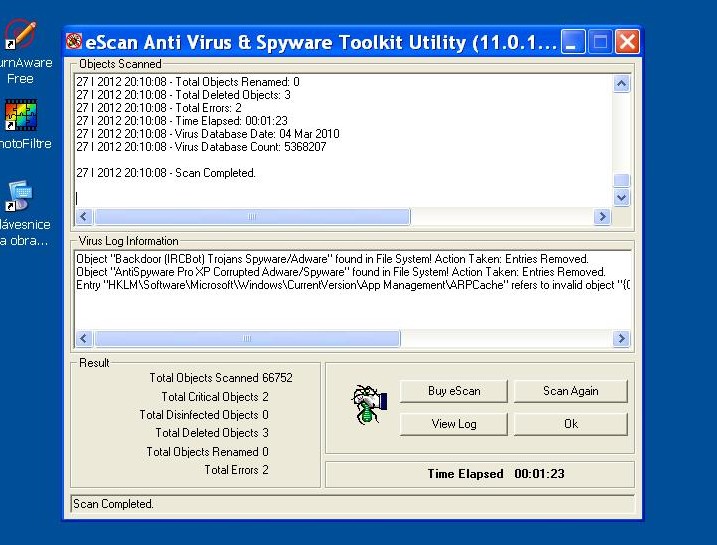
Task: Click the 'Total Errors 2' result
Action: pyautogui.click(x=236, y=470)
